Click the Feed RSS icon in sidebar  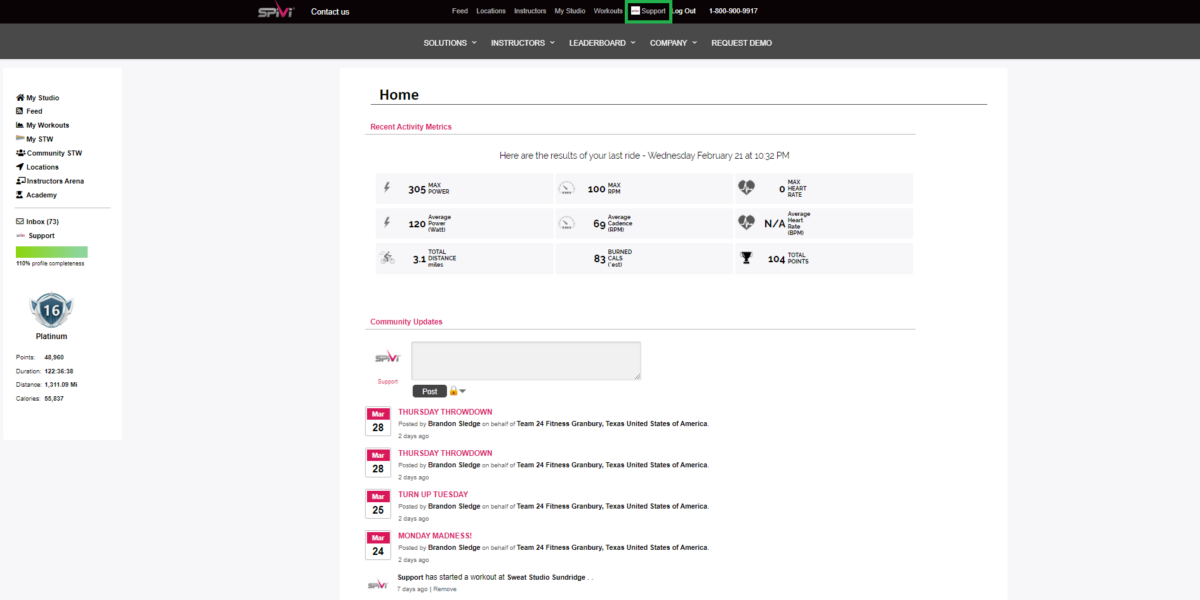[20, 111]
